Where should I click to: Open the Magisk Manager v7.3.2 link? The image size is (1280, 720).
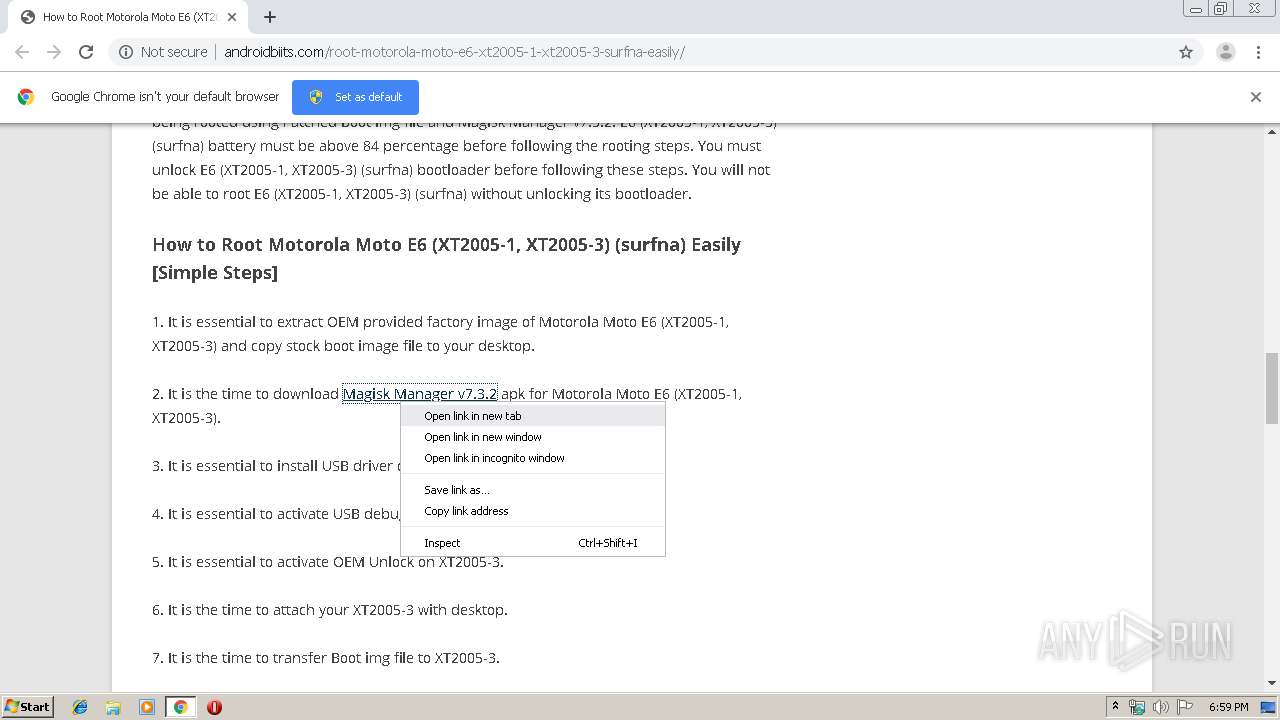click(420, 394)
